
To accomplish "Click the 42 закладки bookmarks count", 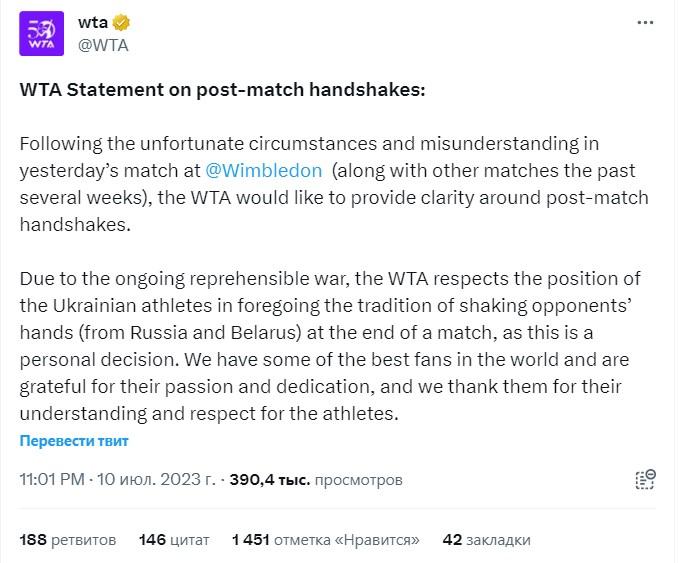I will (x=486, y=539).
